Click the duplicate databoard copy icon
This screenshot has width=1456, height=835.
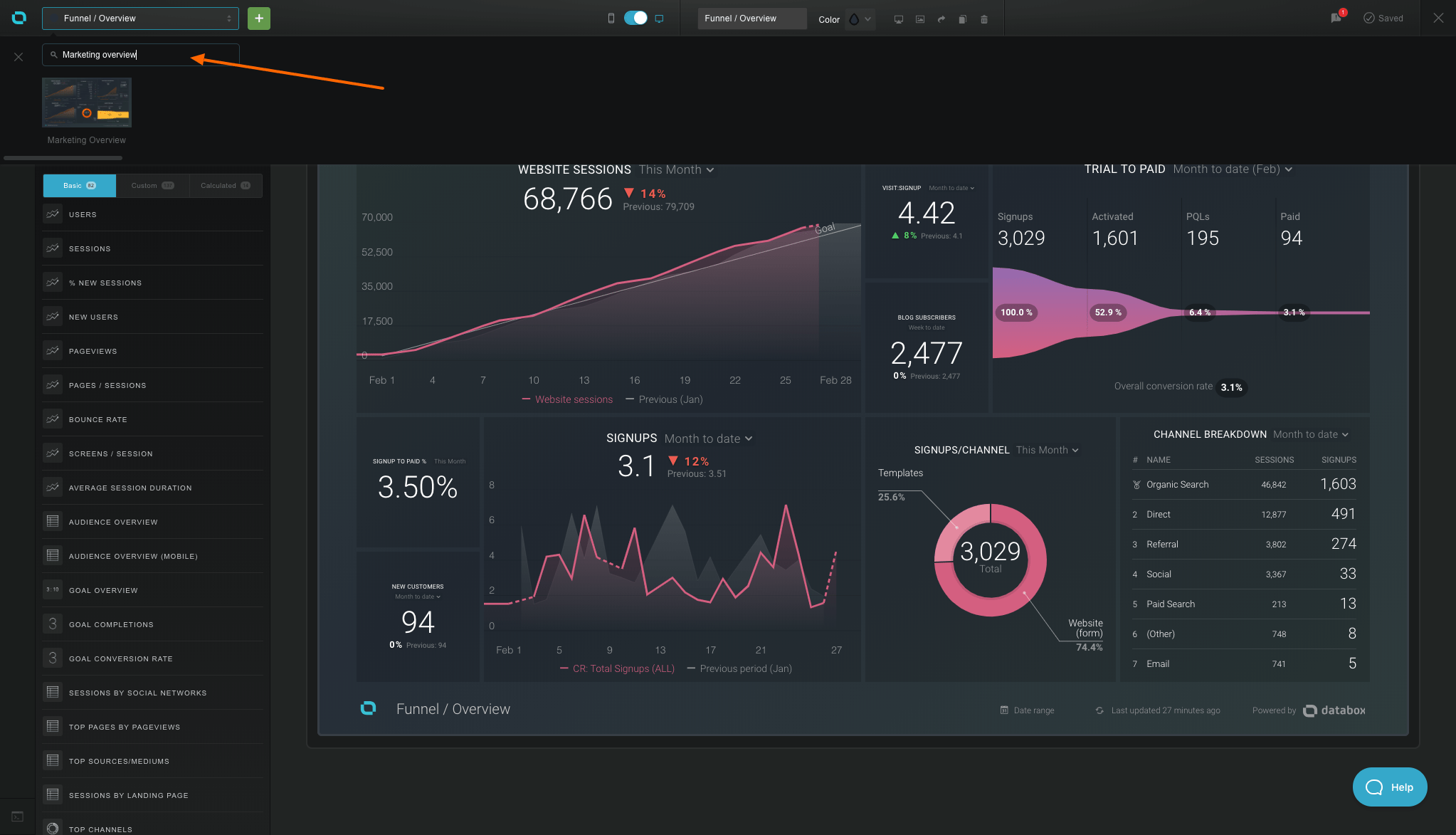tap(962, 19)
